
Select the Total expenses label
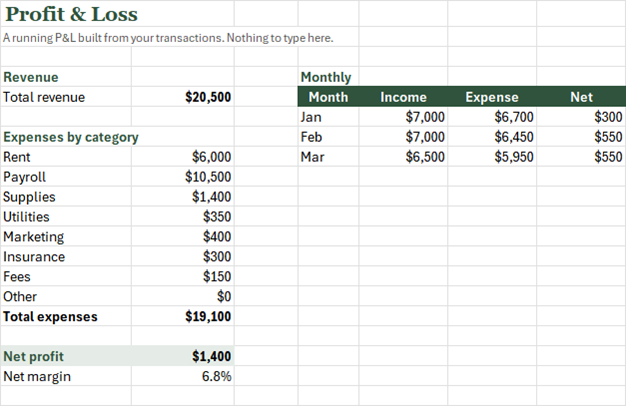[50, 317]
